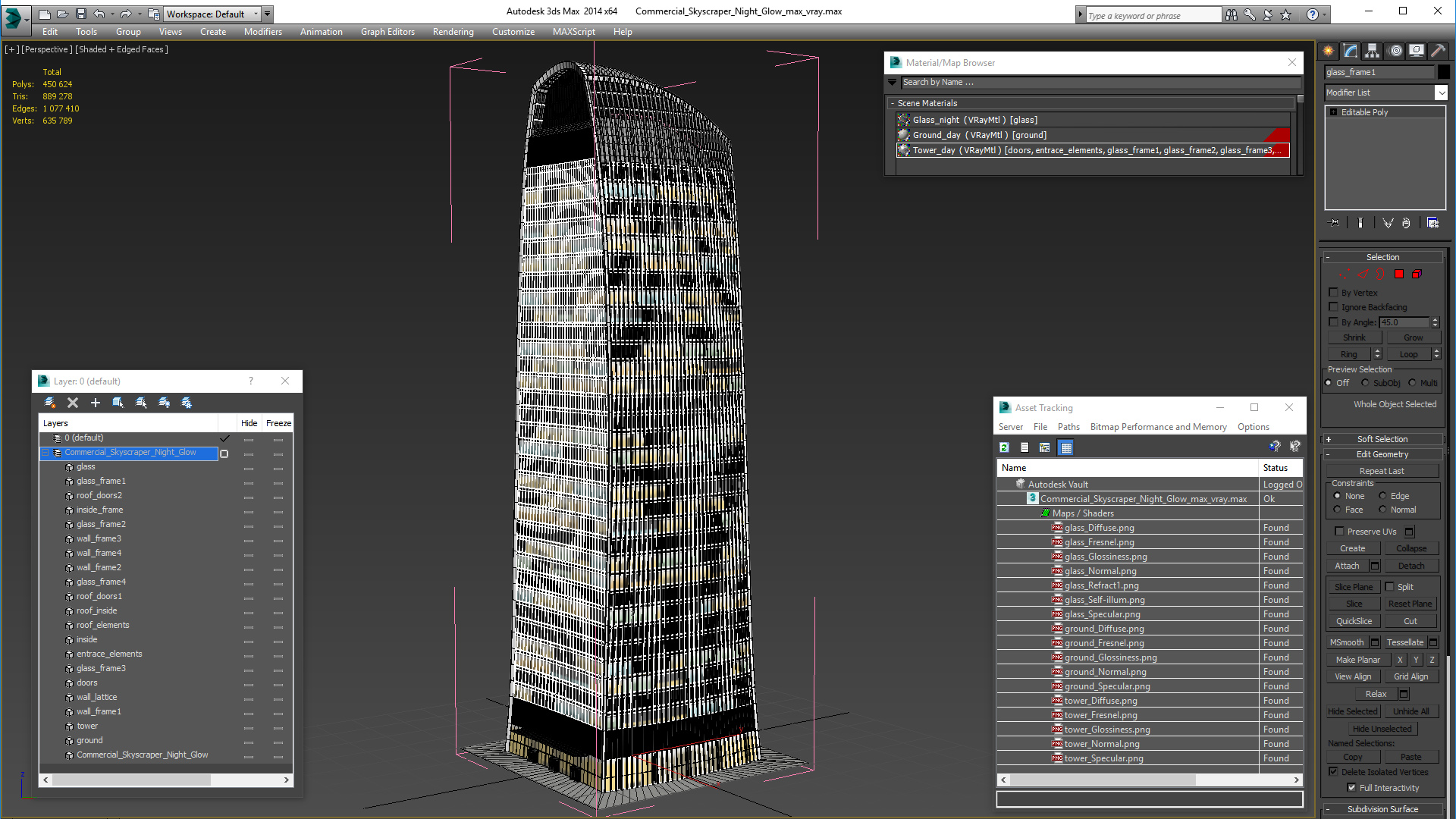Open the Hierarchy command panel tab

coord(1373,51)
